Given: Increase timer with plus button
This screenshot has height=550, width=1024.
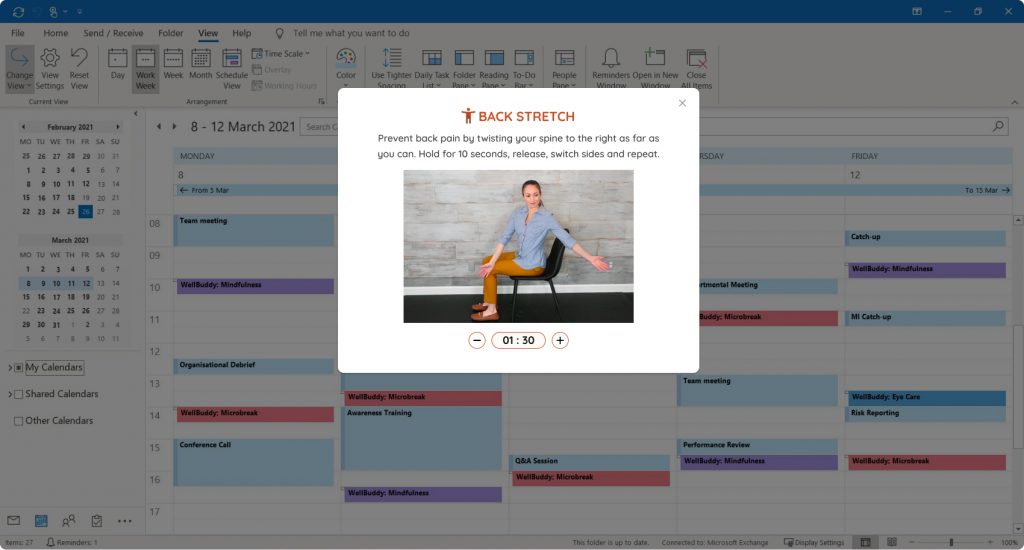Looking at the screenshot, I should click(560, 340).
